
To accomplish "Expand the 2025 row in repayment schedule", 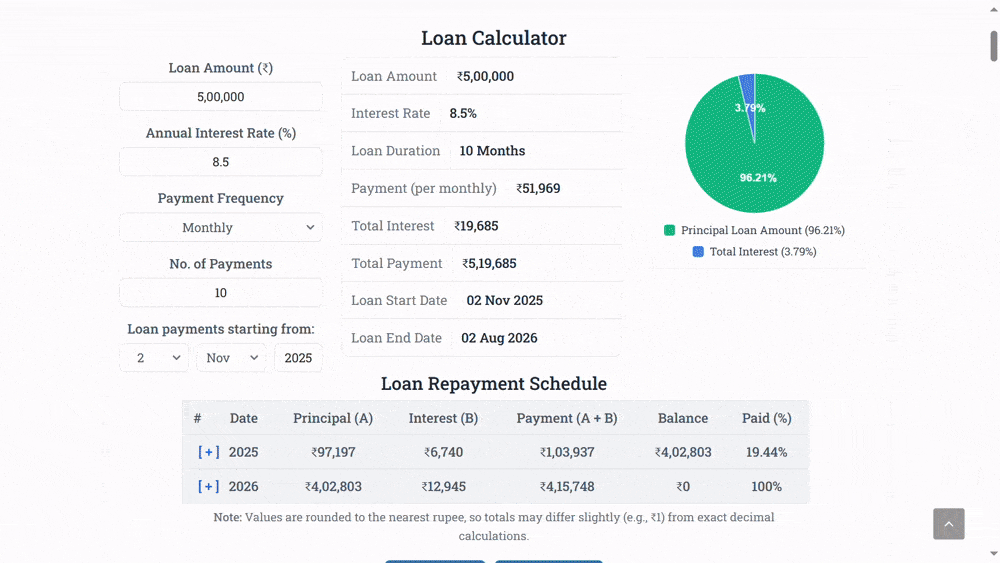I will (x=209, y=452).
